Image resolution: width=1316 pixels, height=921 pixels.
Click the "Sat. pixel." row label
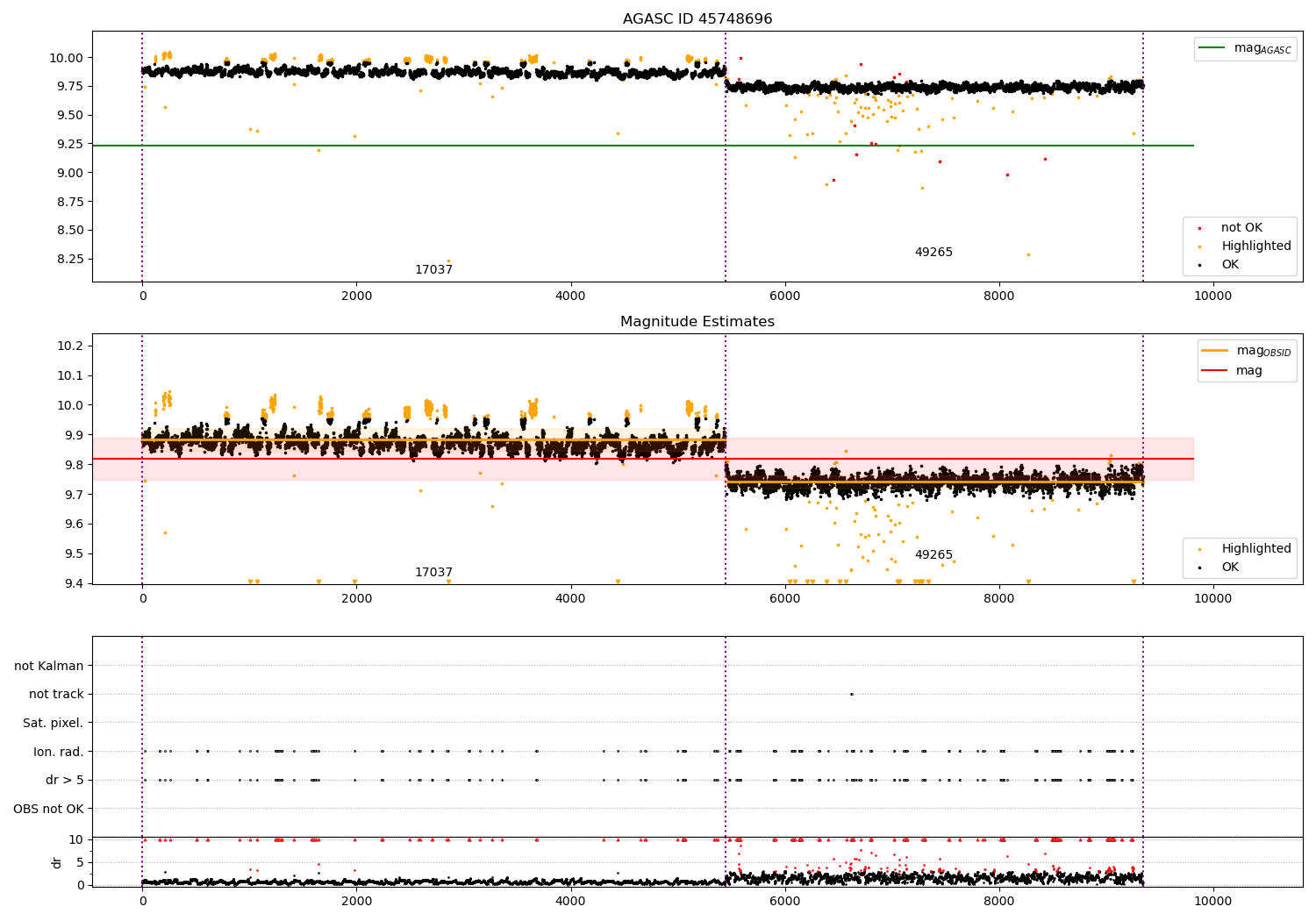click(54, 724)
